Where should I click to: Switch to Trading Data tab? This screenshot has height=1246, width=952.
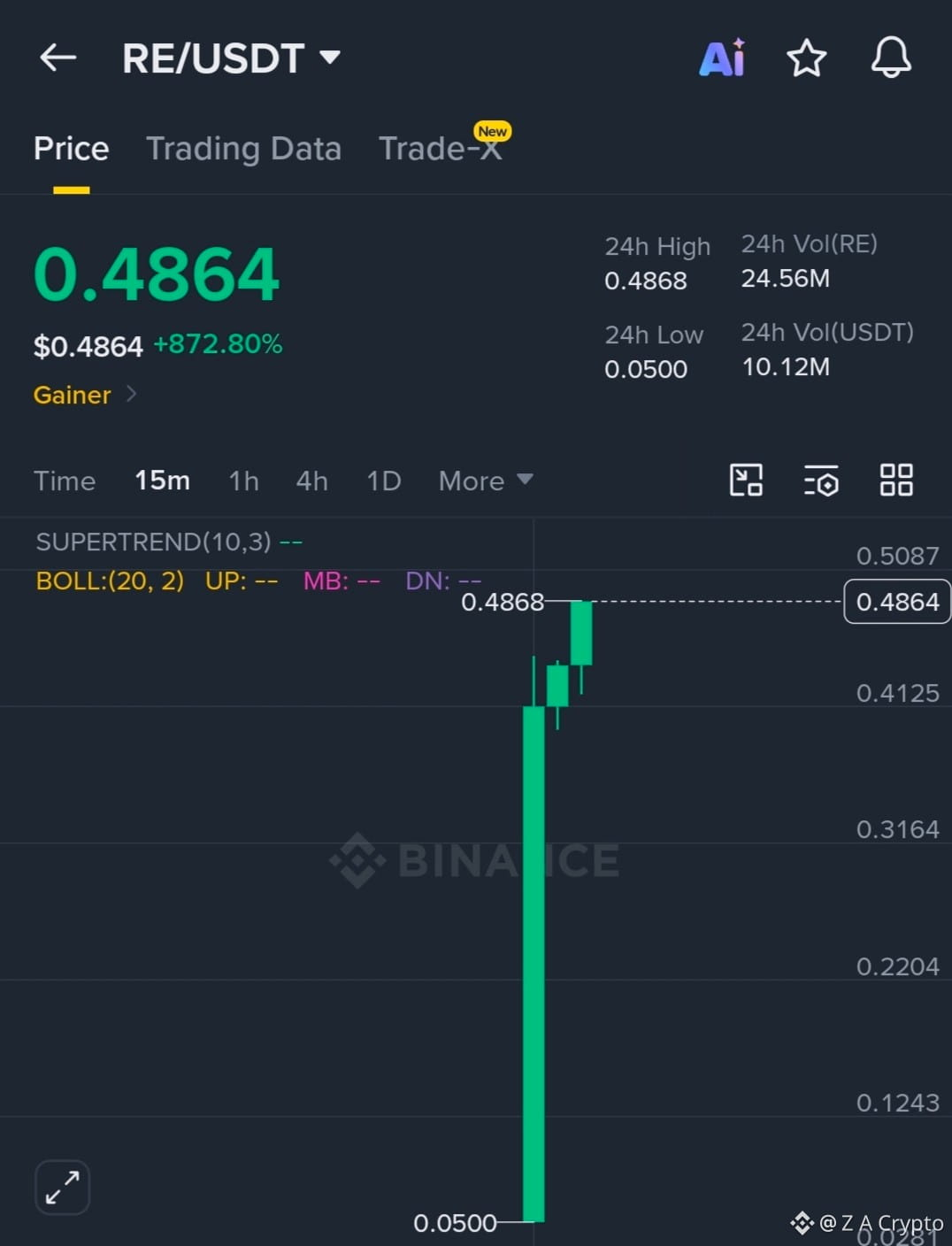point(243,149)
